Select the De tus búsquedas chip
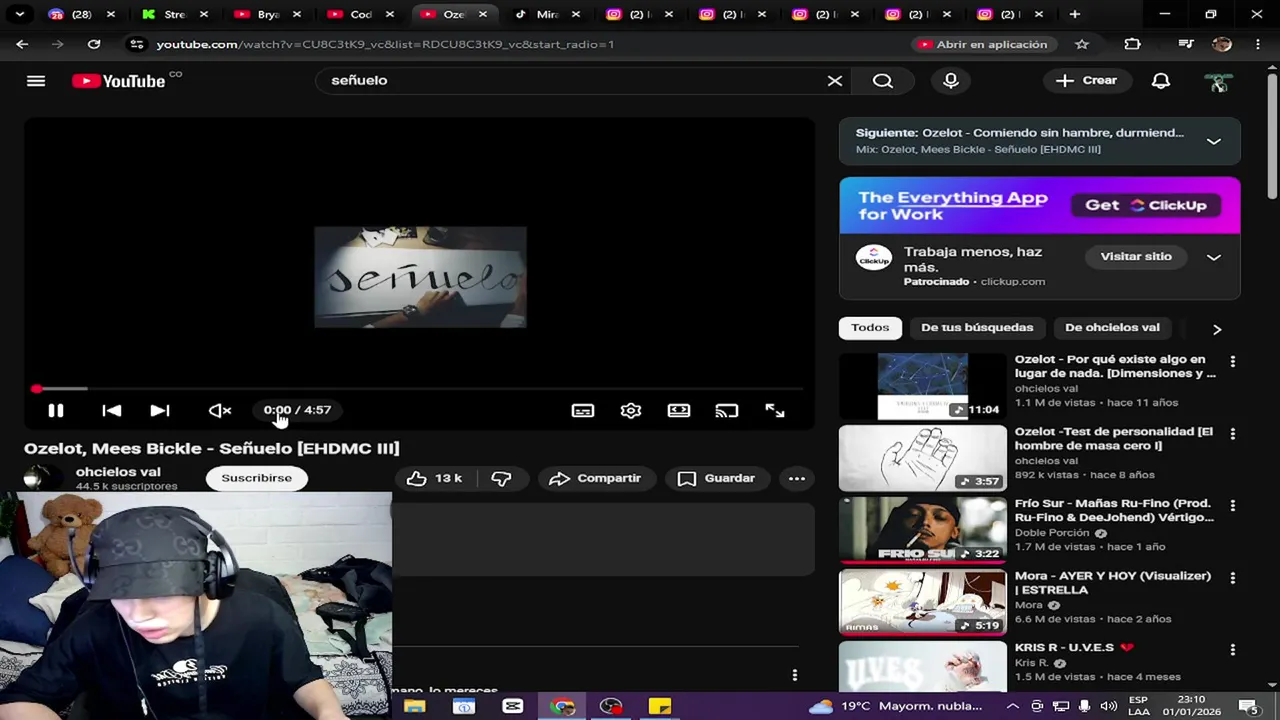This screenshot has height=720, width=1280. pyautogui.click(x=977, y=328)
